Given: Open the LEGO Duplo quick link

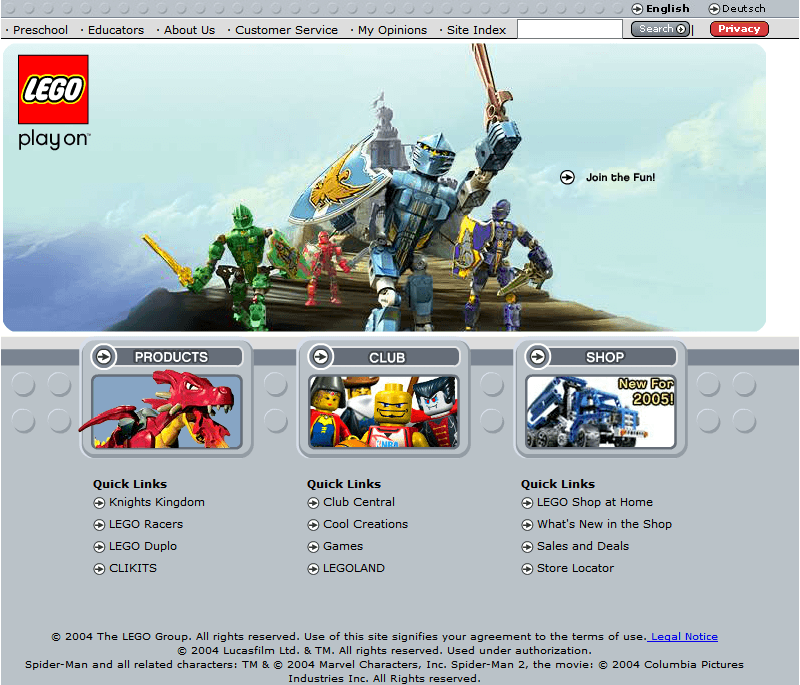Looking at the screenshot, I should [x=143, y=546].
